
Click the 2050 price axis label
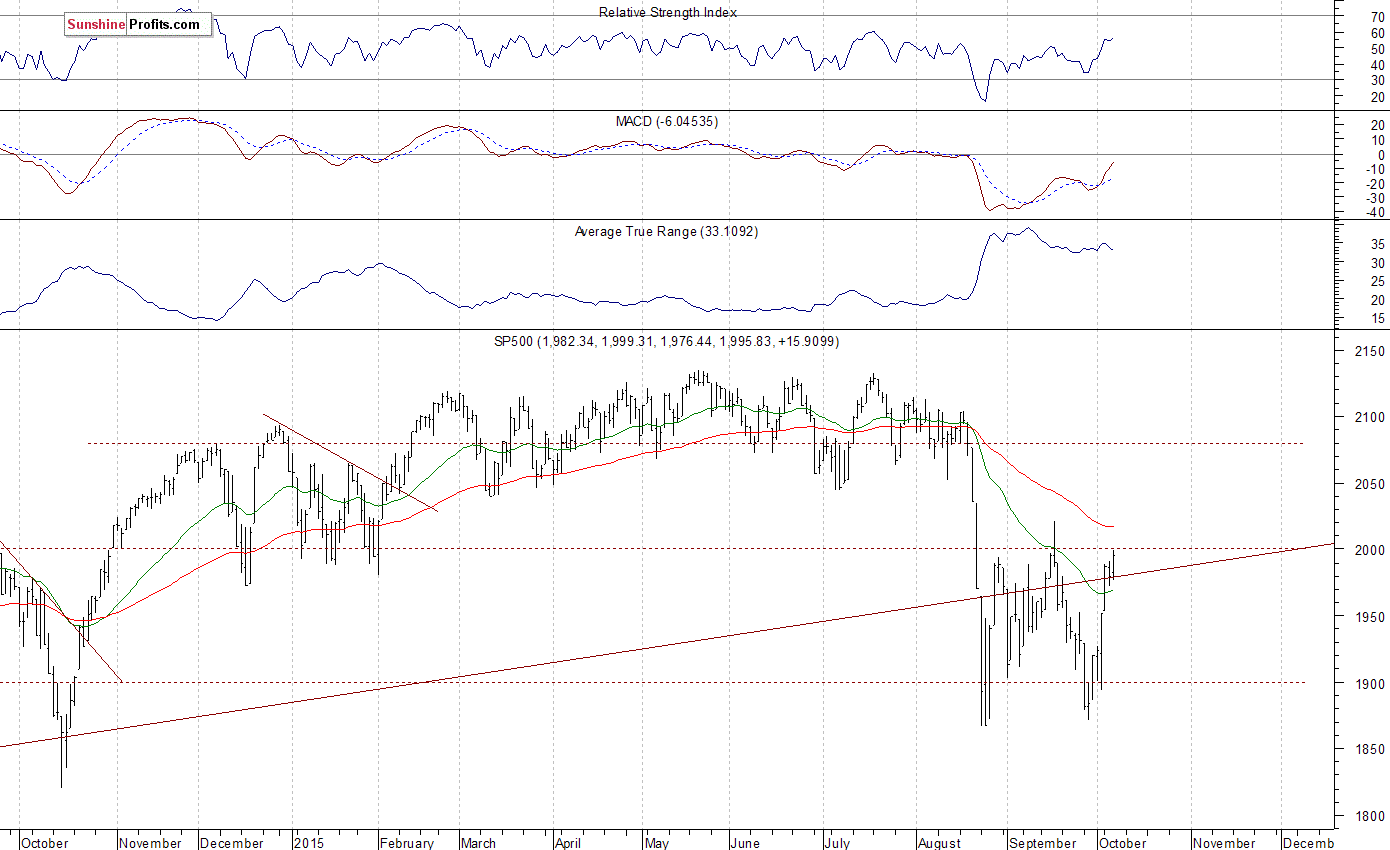(x=1370, y=484)
